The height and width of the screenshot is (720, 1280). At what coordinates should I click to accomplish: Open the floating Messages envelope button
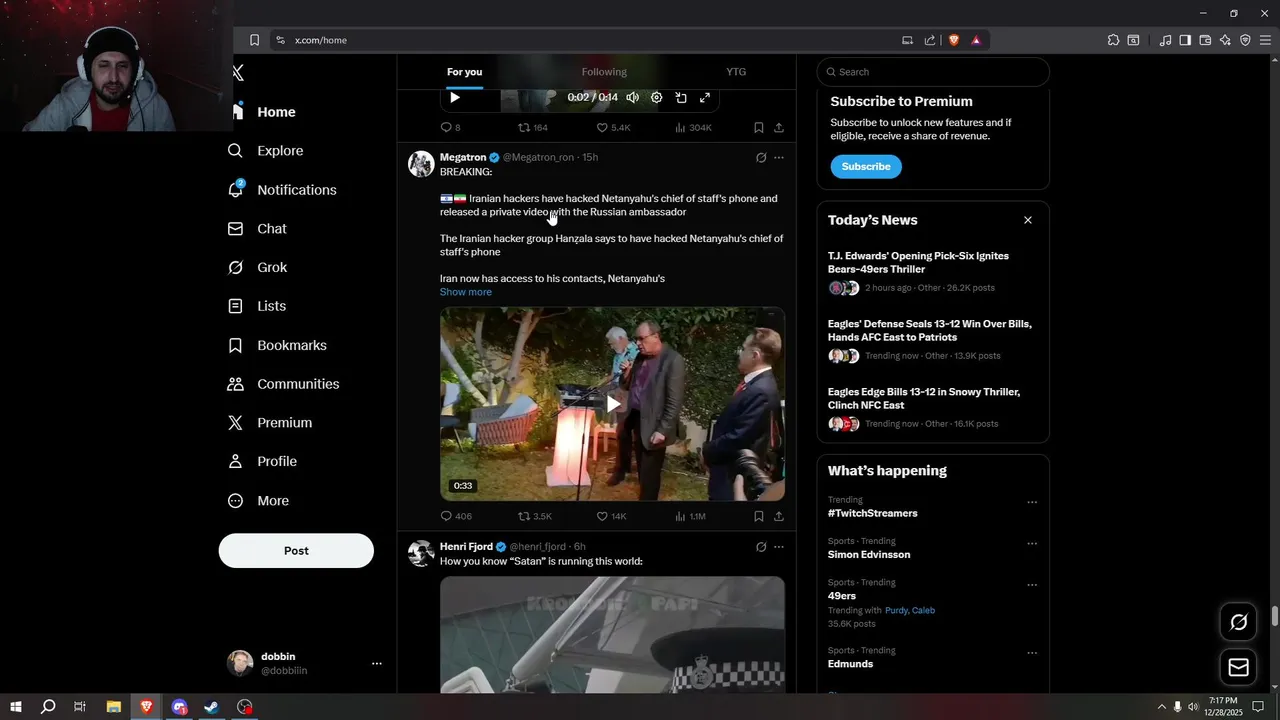pyautogui.click(x=1239, y=667)
